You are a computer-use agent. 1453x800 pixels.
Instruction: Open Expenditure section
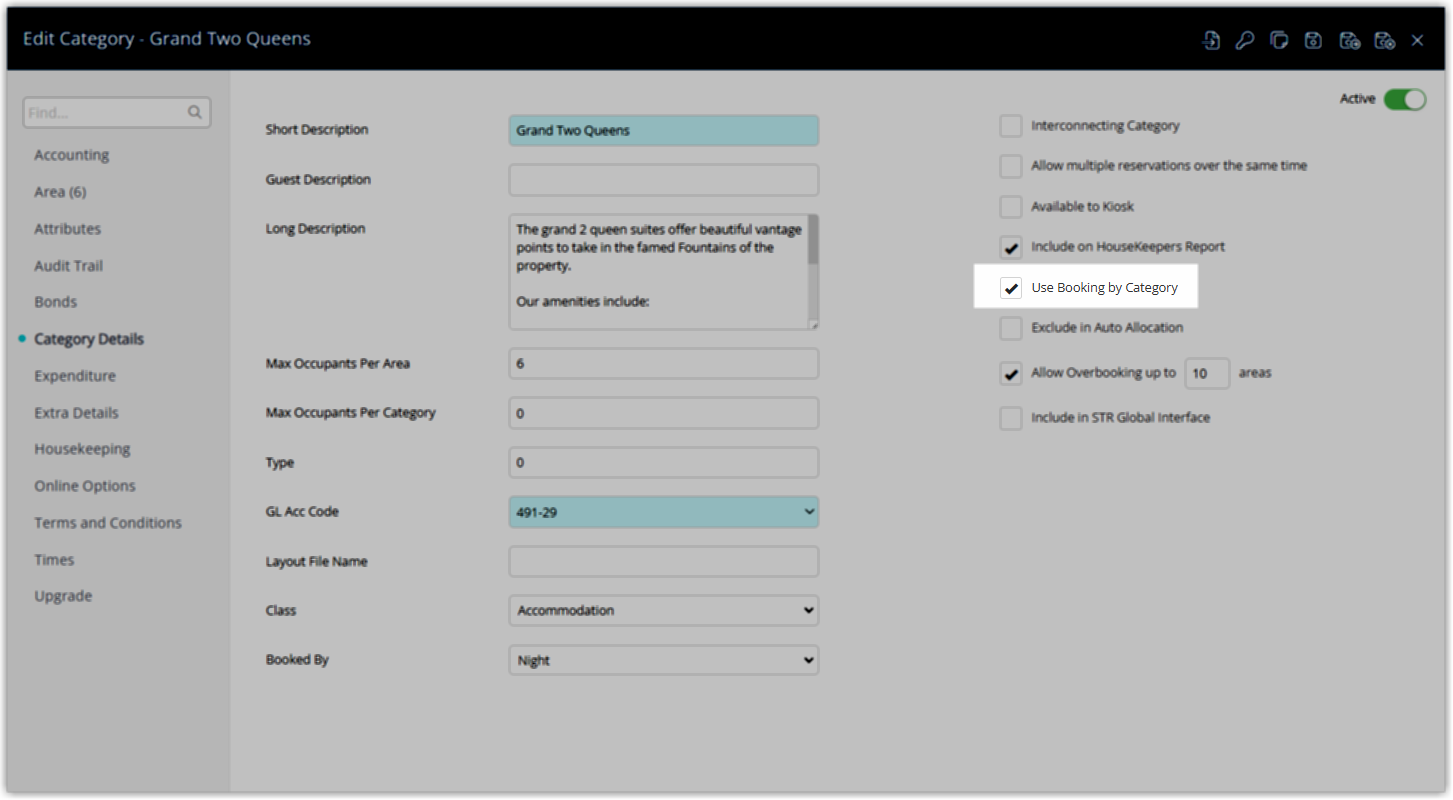(x=75, y=376)
